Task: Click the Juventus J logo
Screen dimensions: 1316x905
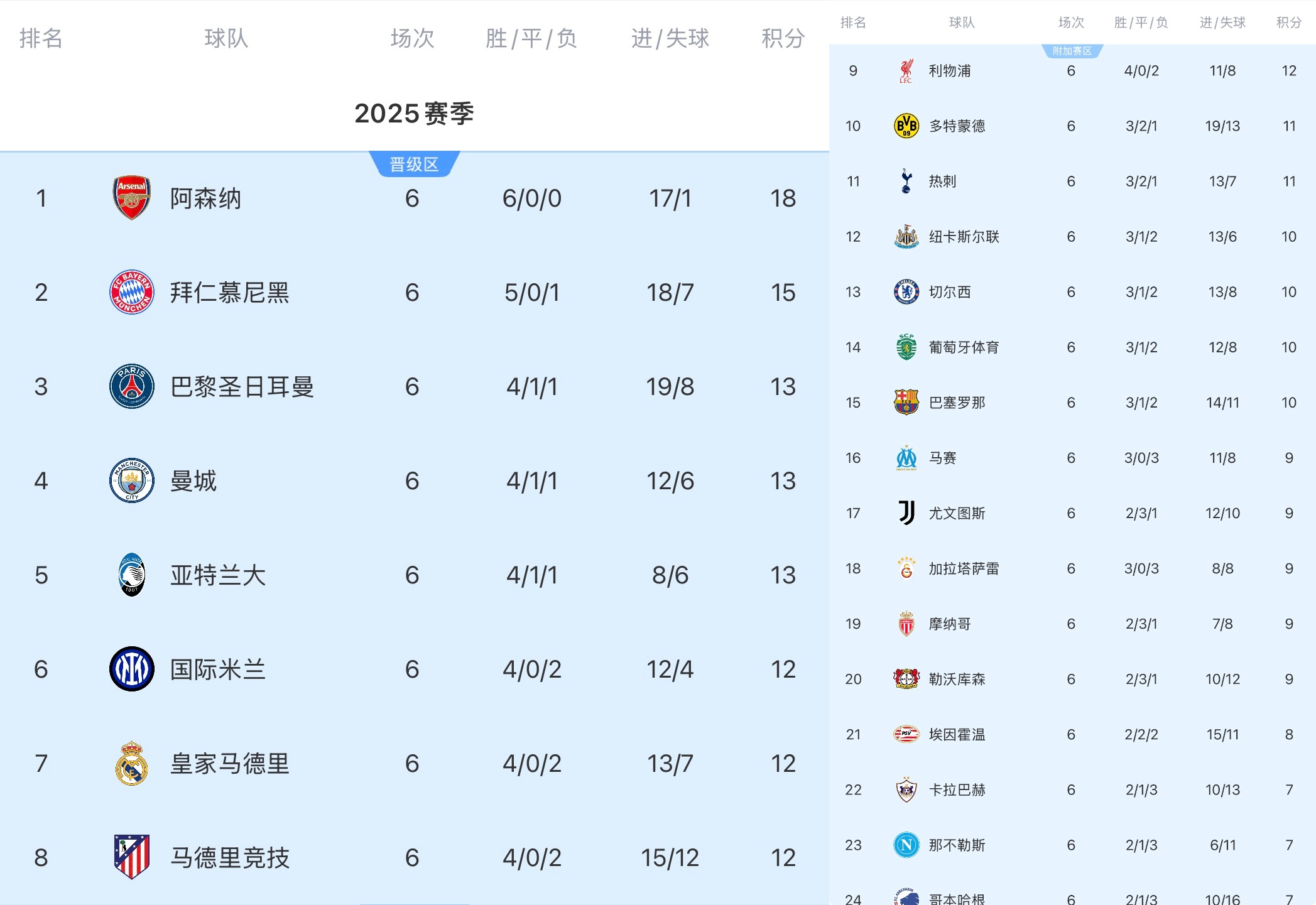Action: pyautogui.click(x=906, y=513)
